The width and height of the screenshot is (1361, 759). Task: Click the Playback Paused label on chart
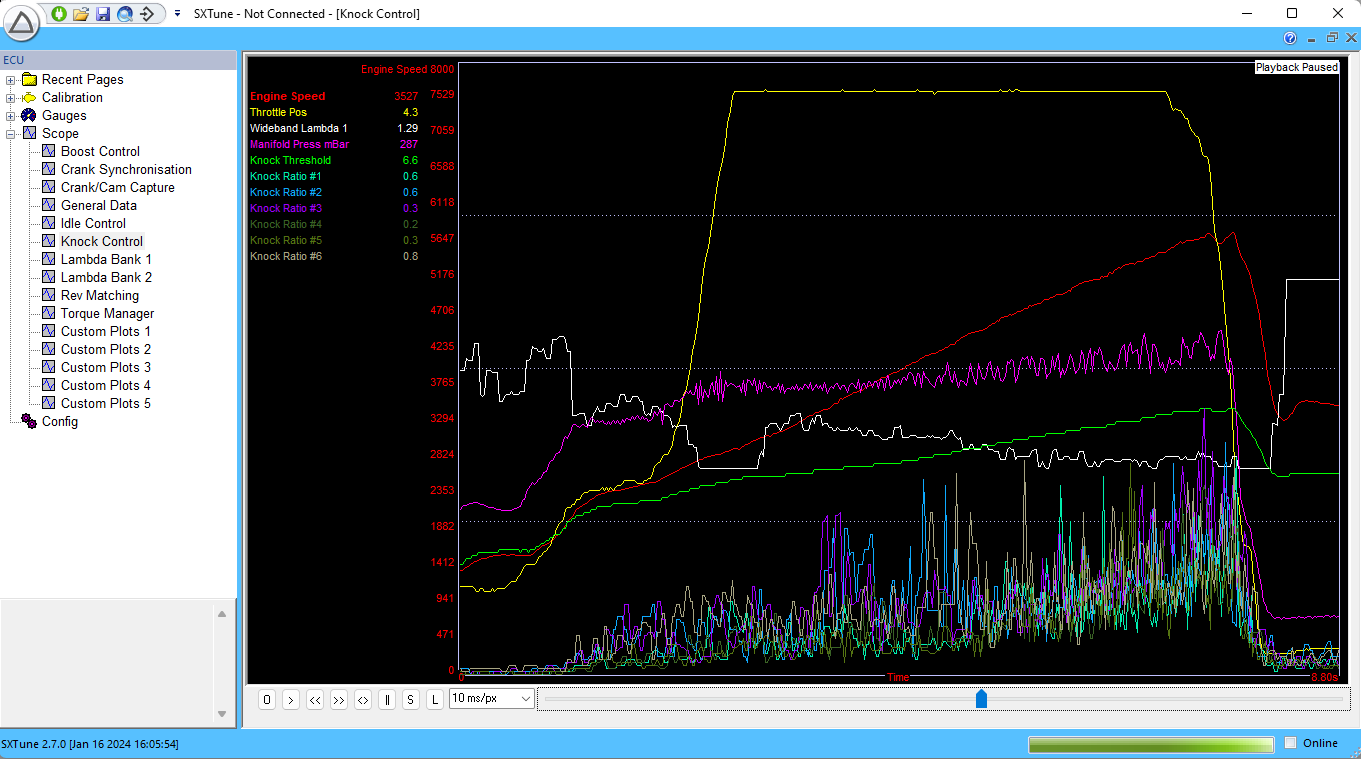click(1296, 68)
